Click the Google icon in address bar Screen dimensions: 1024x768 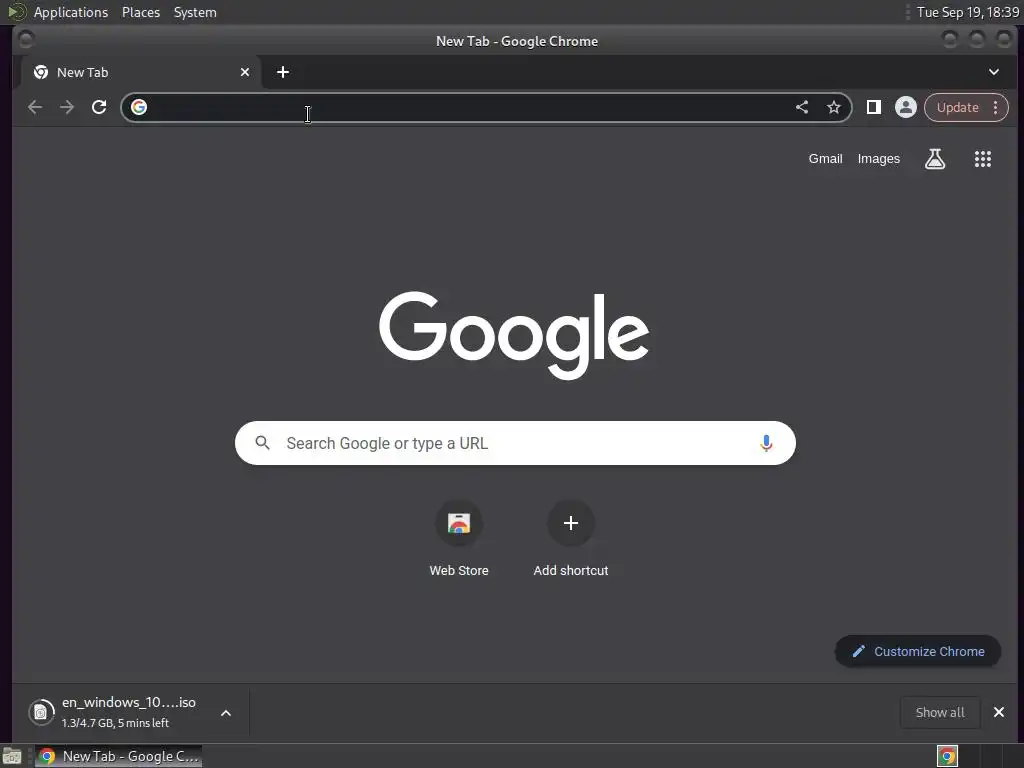(139, 107)
